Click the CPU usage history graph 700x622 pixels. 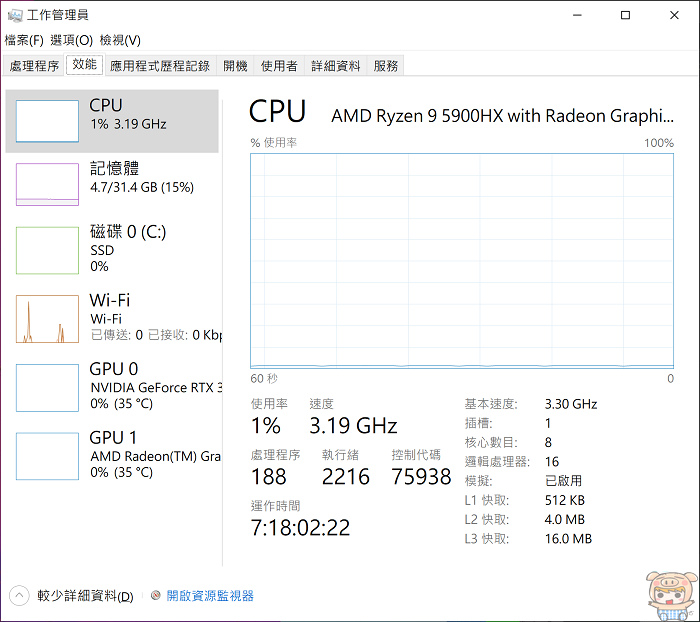coord(462,260)
